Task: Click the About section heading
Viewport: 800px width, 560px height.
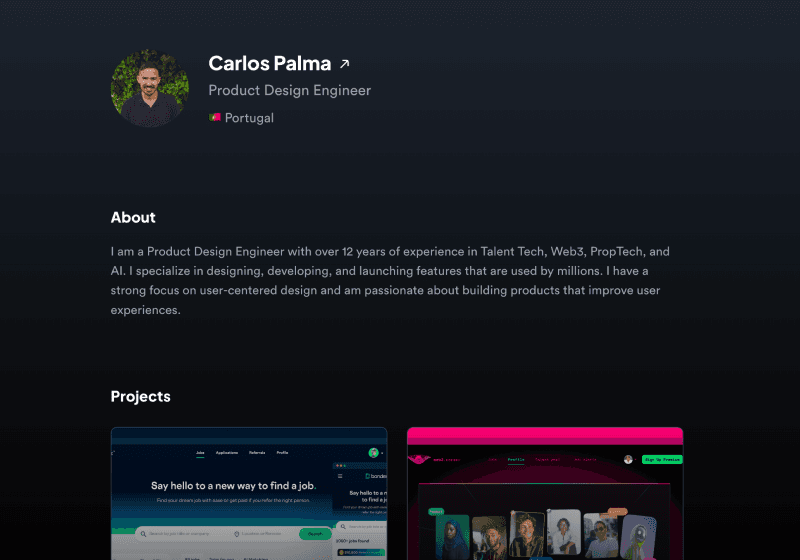Action: coord(133,217)
